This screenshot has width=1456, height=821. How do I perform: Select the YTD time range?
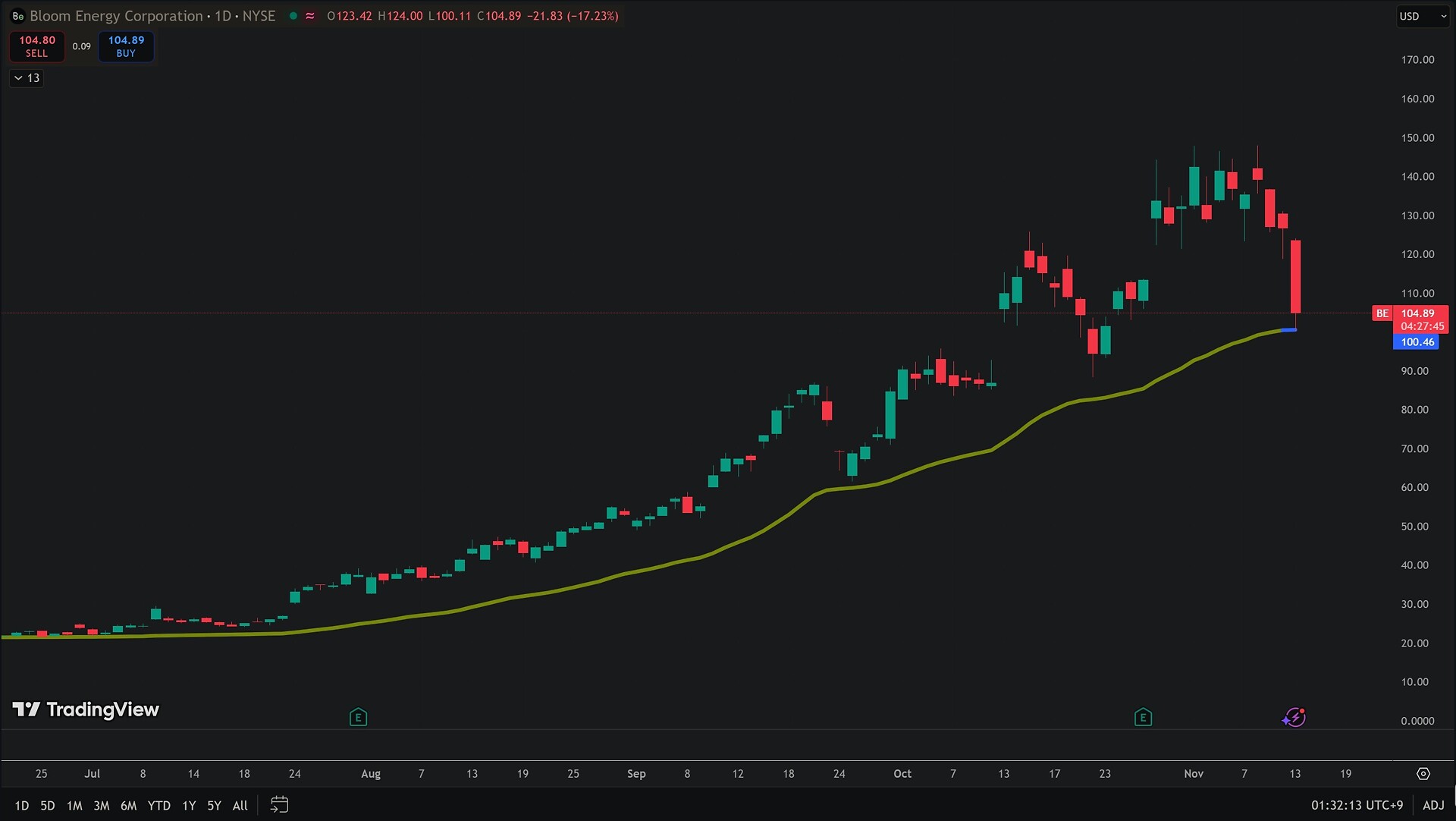pyautogui.click(x=158, y=806)
